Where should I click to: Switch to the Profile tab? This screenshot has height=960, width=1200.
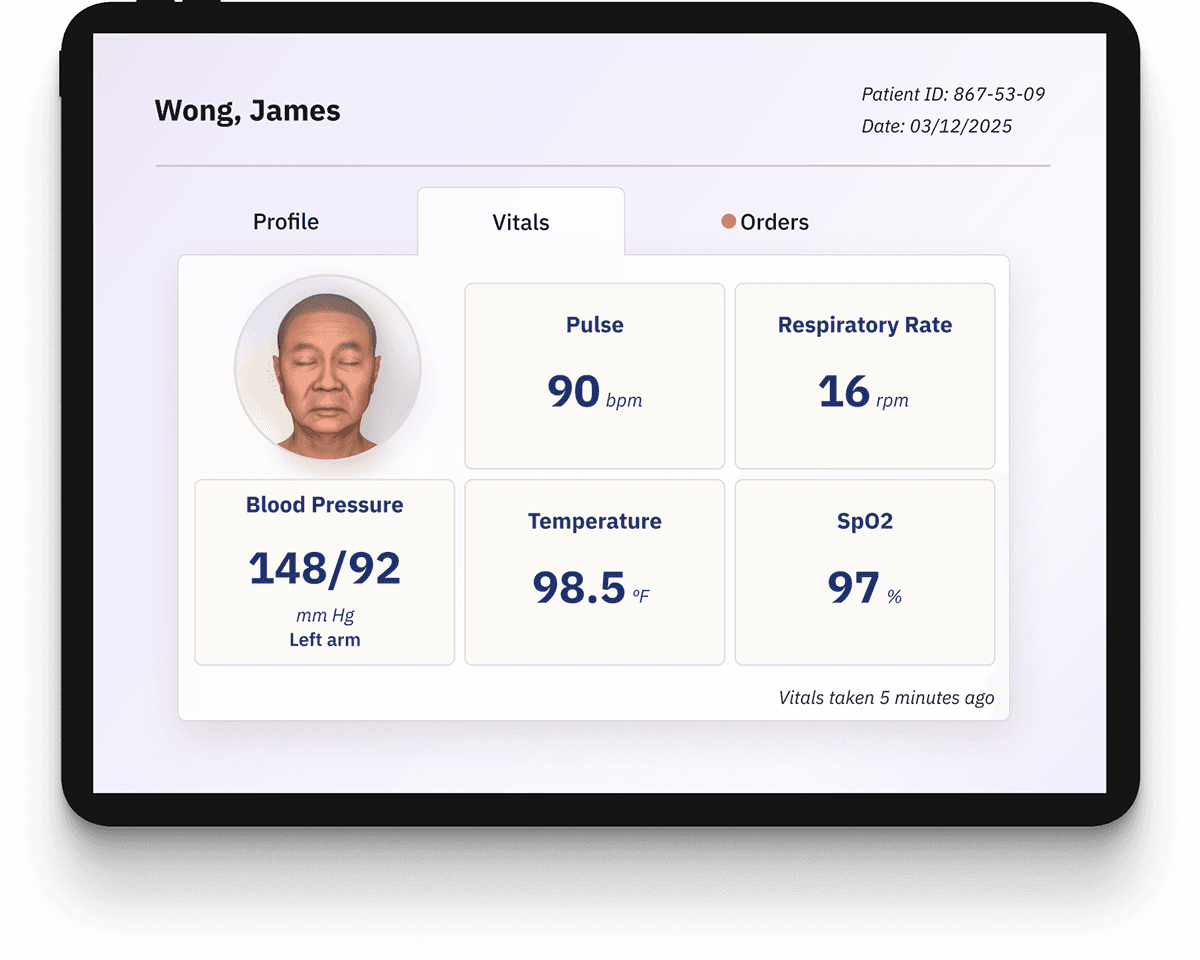pyautogui.click(x=286, y=222)
